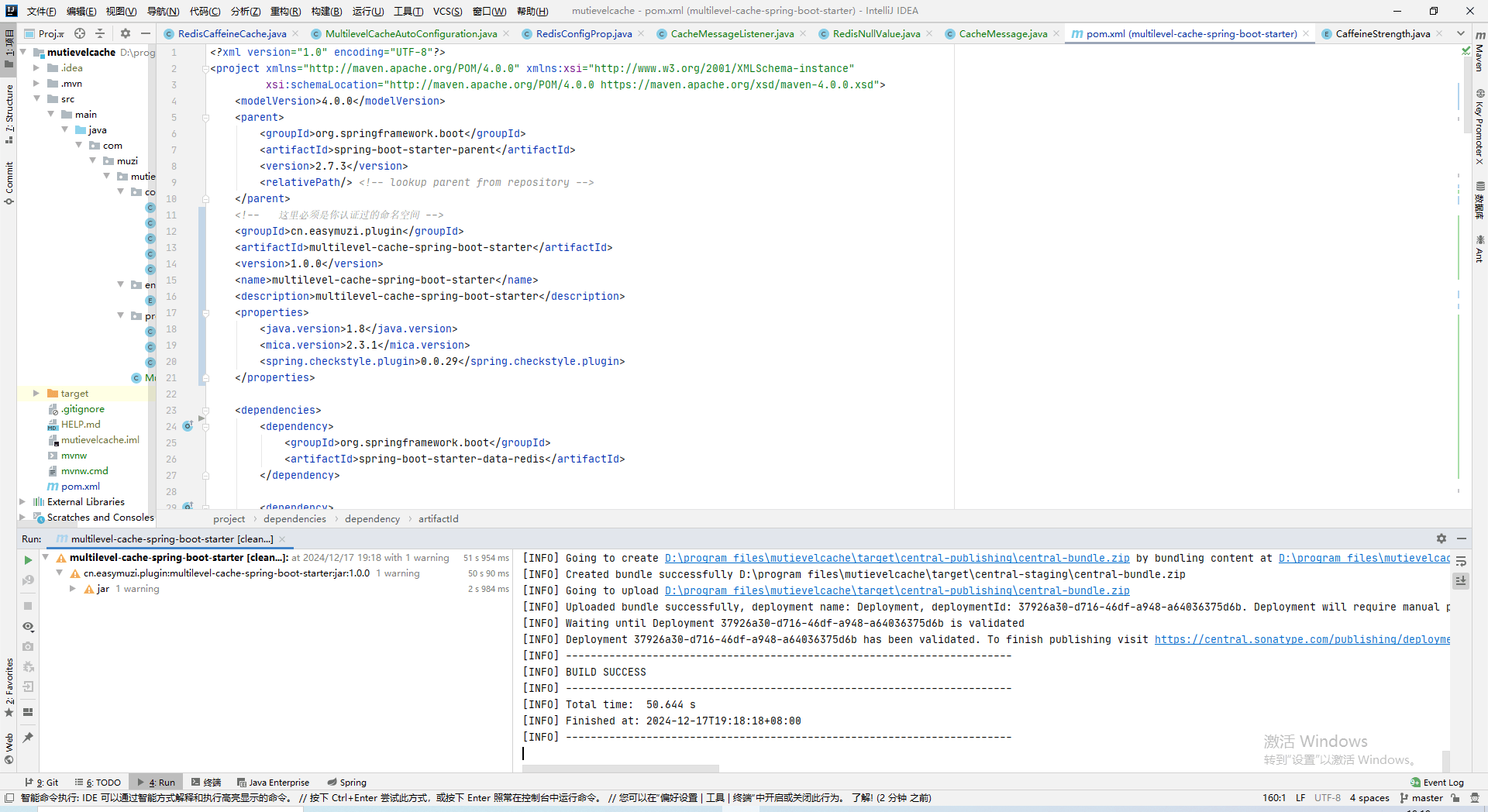The width and height of the screenshot is (1488, 812).
Task: Expand the .mvn folder
Action: click(x=36, y=84)
